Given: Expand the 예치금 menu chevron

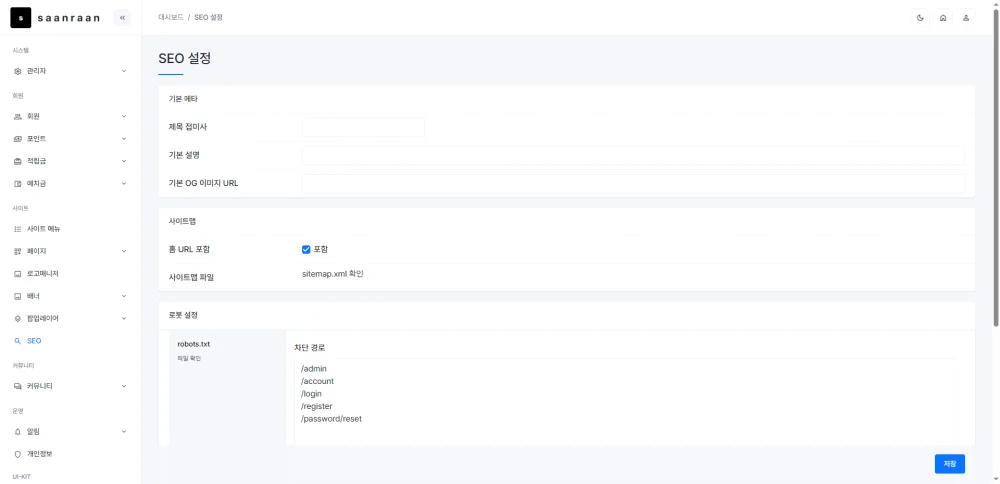Looking at the screenshot, I should tap(124, 184).
